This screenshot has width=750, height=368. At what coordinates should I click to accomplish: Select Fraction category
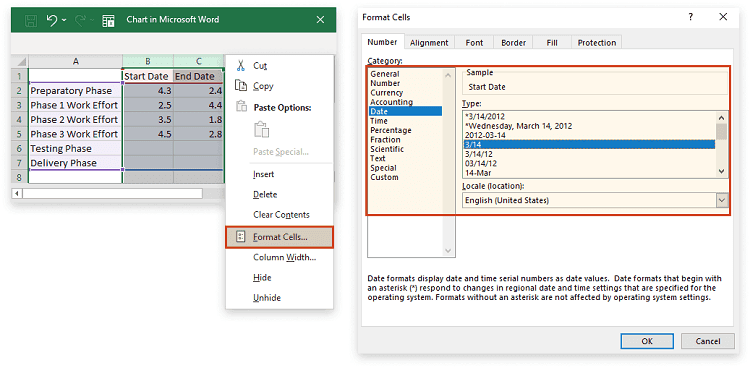pyautogui.click(x=385, y=140)
